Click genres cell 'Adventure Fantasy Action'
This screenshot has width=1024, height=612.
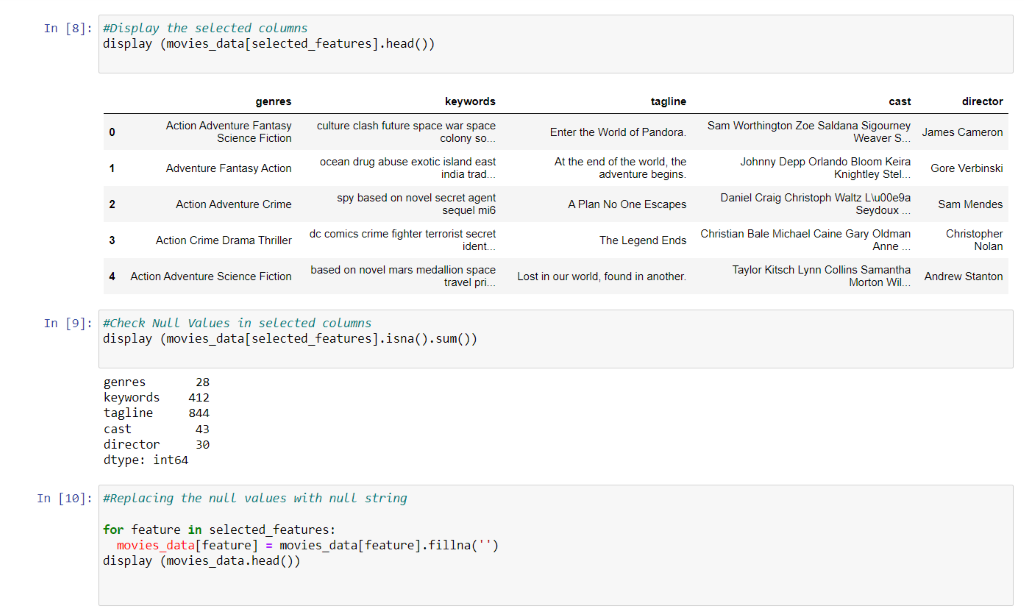(x=229, y=168)
